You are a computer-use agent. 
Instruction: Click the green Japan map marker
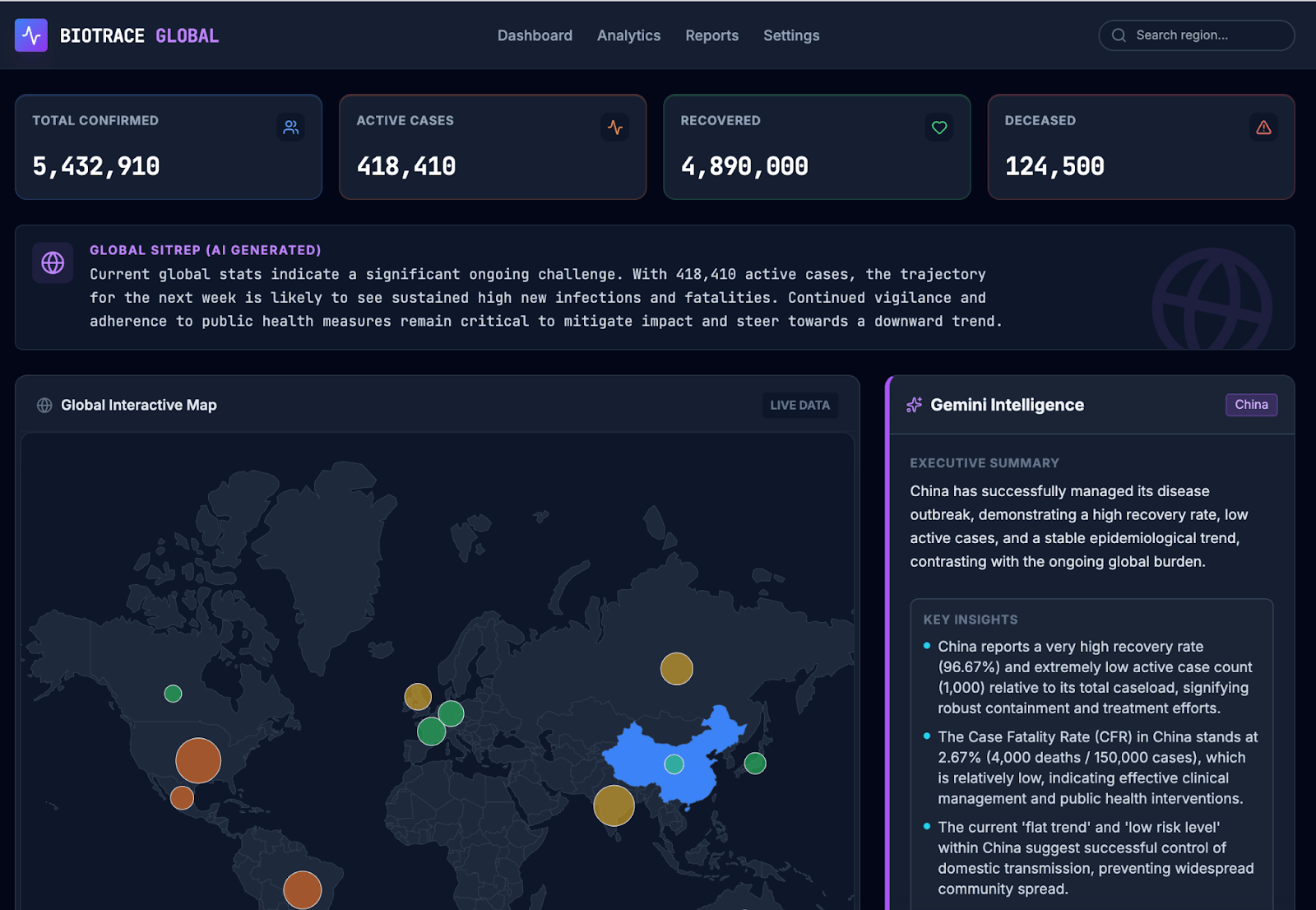pos(755,764)
